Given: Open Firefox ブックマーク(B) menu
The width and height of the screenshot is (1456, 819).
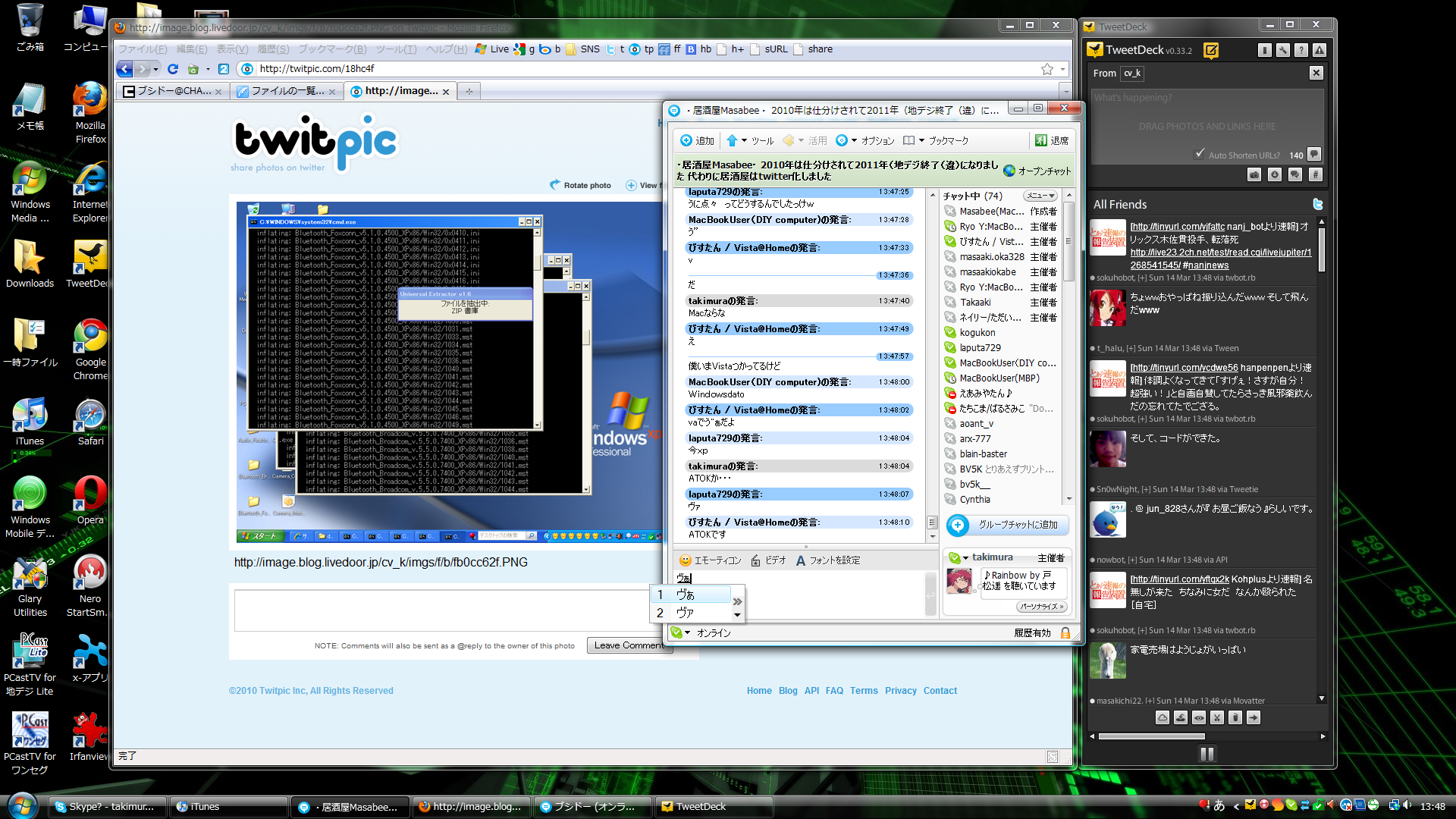Looking at the screenshot, I should tap(332, 49).
